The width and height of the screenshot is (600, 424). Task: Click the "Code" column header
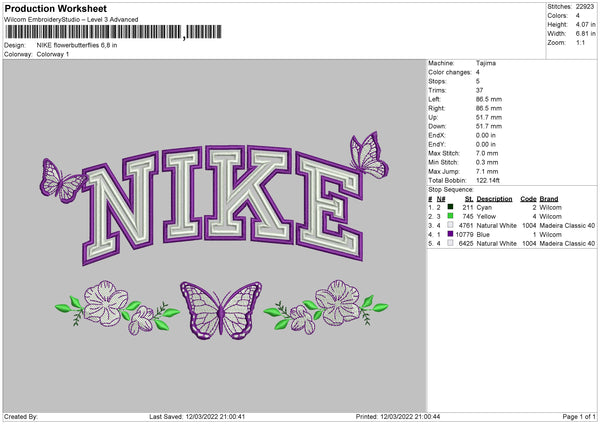click(528, 199)
